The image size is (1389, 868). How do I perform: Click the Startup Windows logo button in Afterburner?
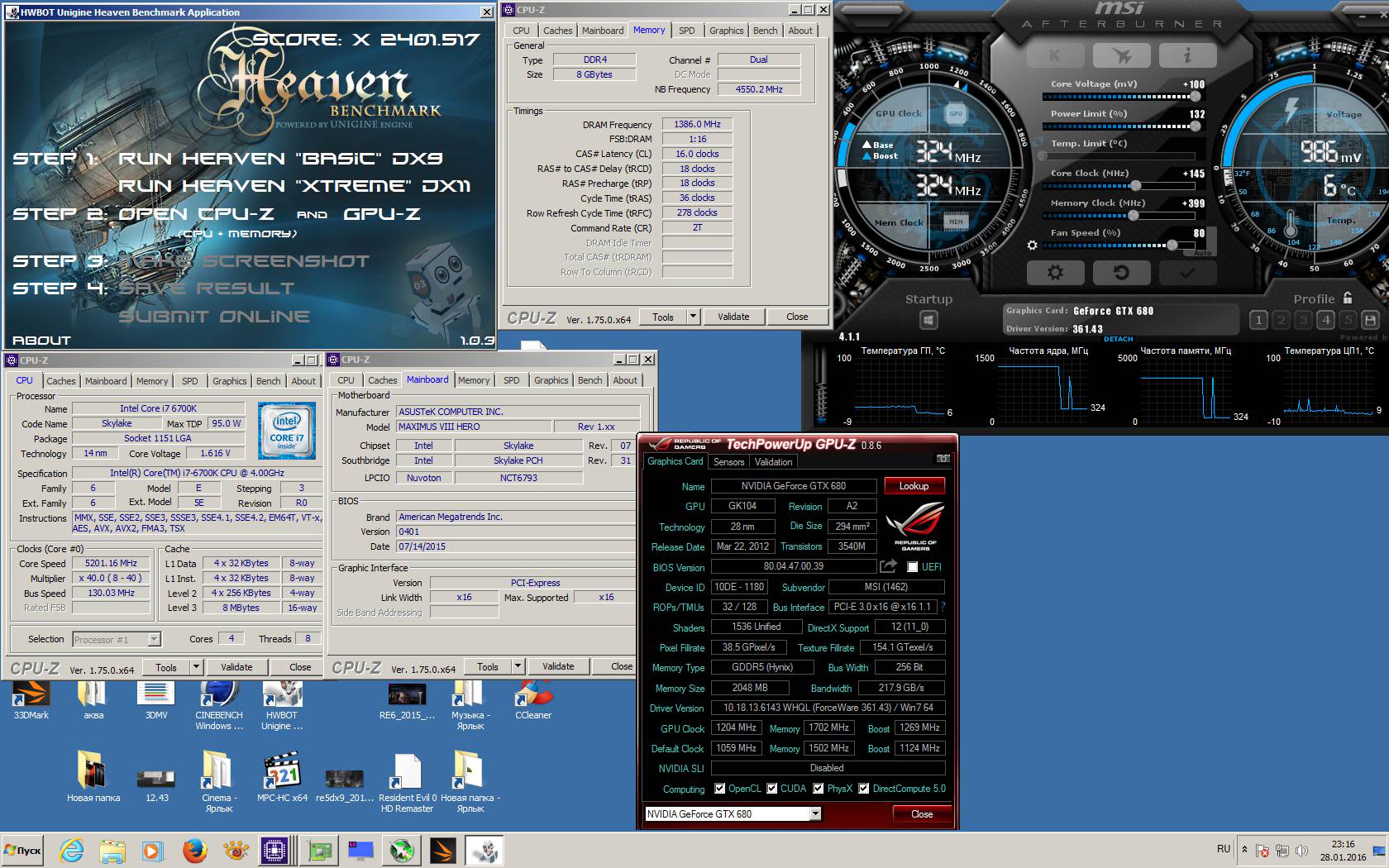[928, 320]
